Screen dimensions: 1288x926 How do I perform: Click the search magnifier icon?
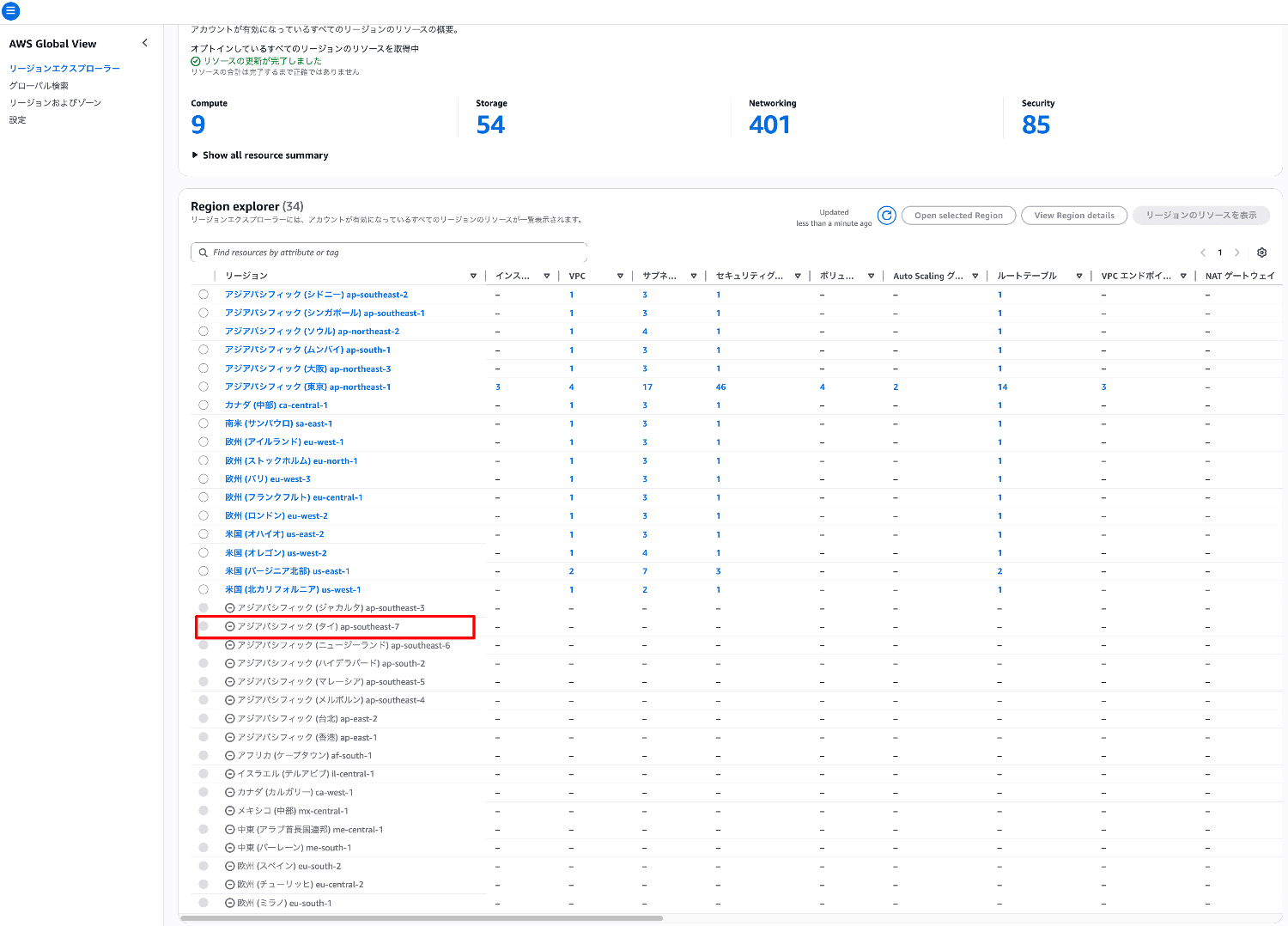[x=204, y=253]
